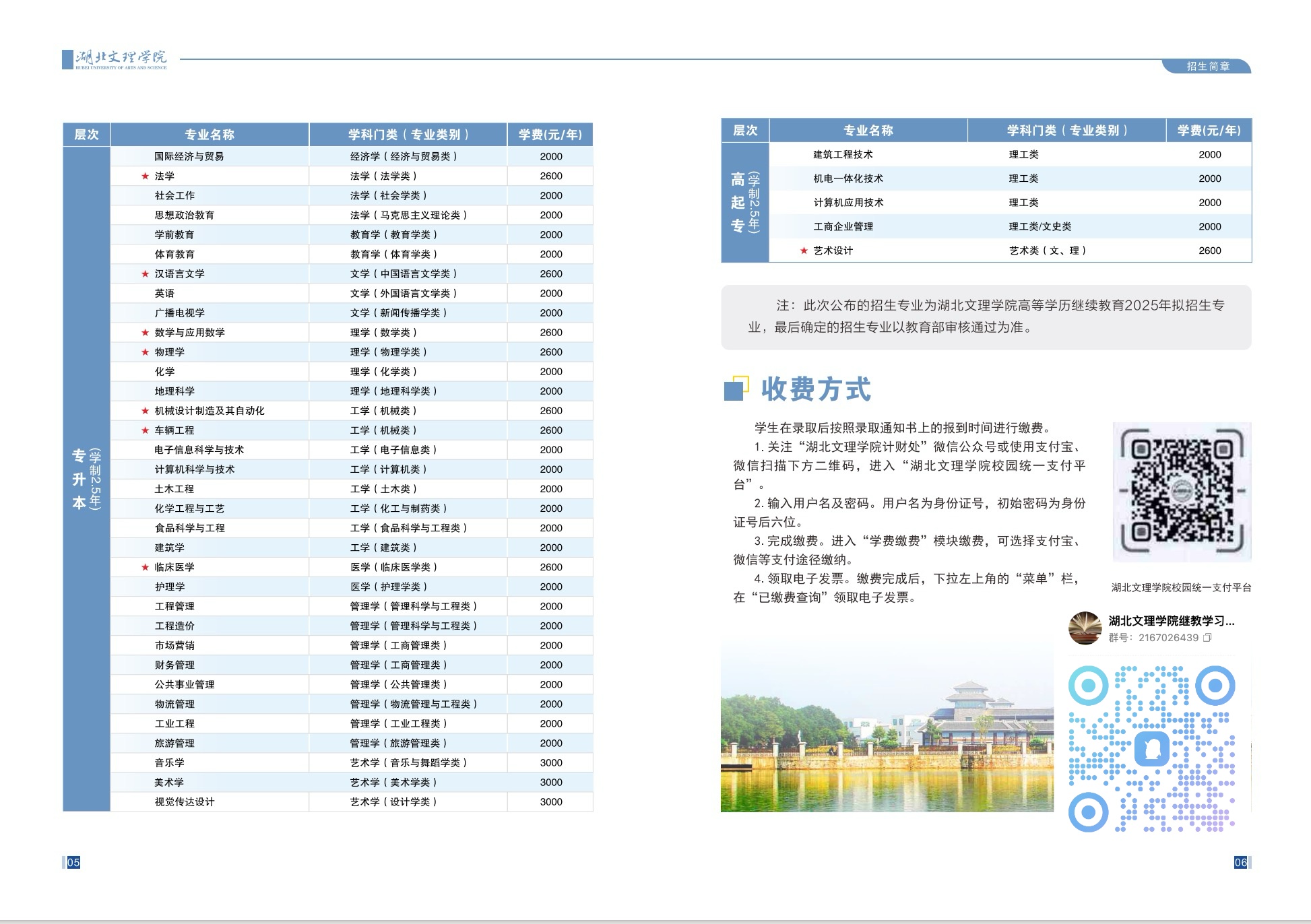Viewport: 1311px width, 924px height.
Task: Select the 公共事业管理 major
Action: pyautogui.click(x=185, y=684)
